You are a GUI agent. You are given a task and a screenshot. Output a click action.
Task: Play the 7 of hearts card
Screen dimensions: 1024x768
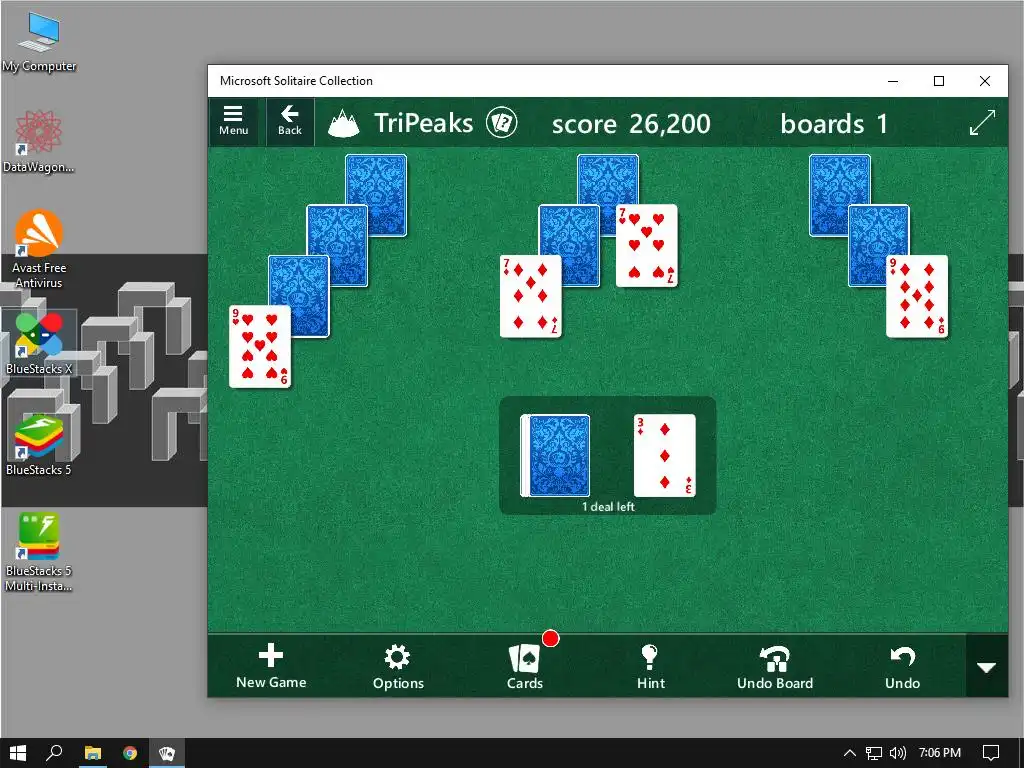(647, 246)
